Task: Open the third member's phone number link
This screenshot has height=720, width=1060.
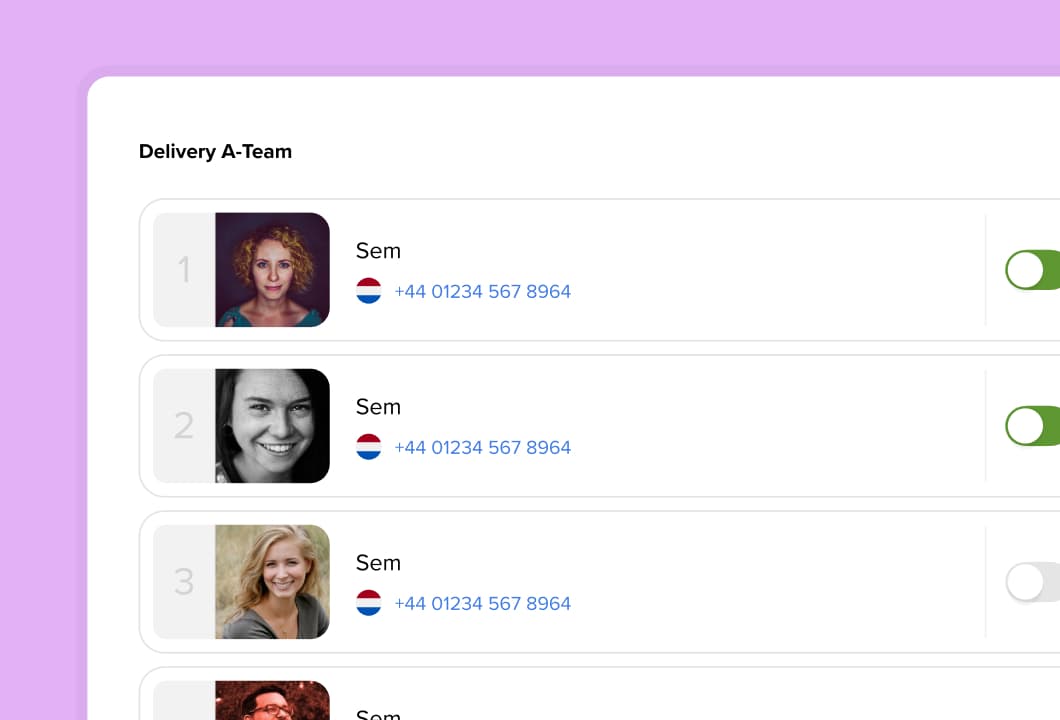Action: click(483, 604)
